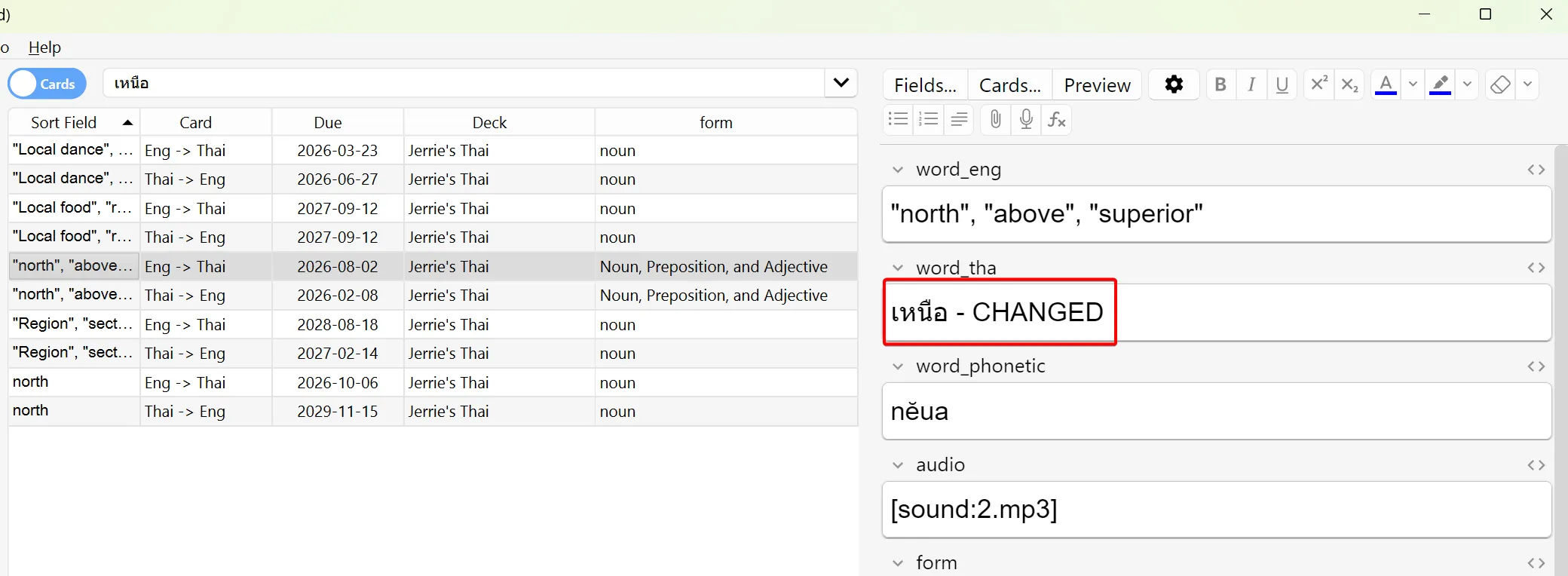Apply underline formatting
This screenshot has height=576, width=1568.
coord(1282,84)
